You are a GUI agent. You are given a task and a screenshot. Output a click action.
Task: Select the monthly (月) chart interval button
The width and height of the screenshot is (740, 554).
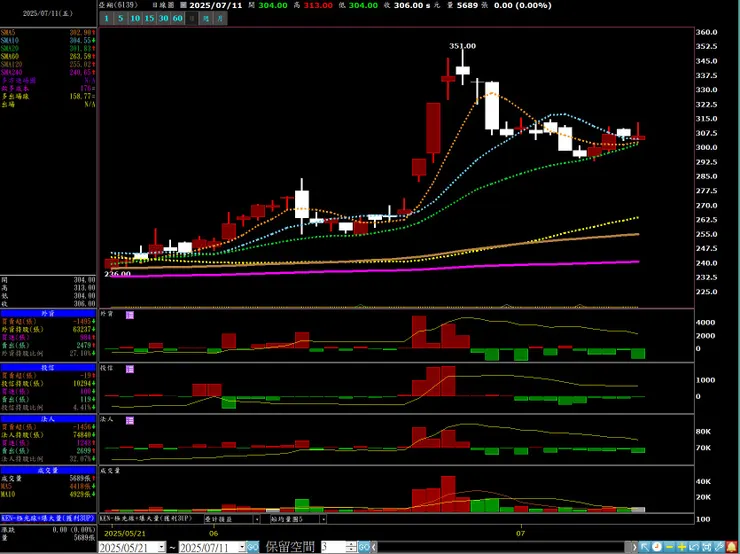[221, 18]
